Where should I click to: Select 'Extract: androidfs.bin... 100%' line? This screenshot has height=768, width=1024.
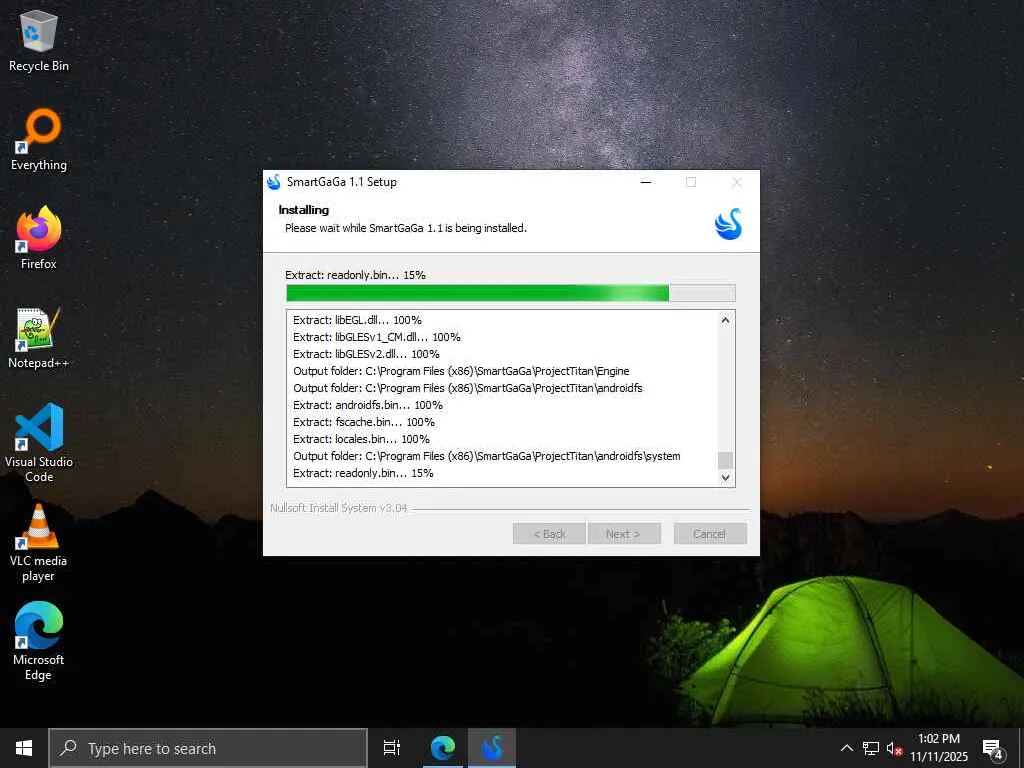tap(368, 405)
